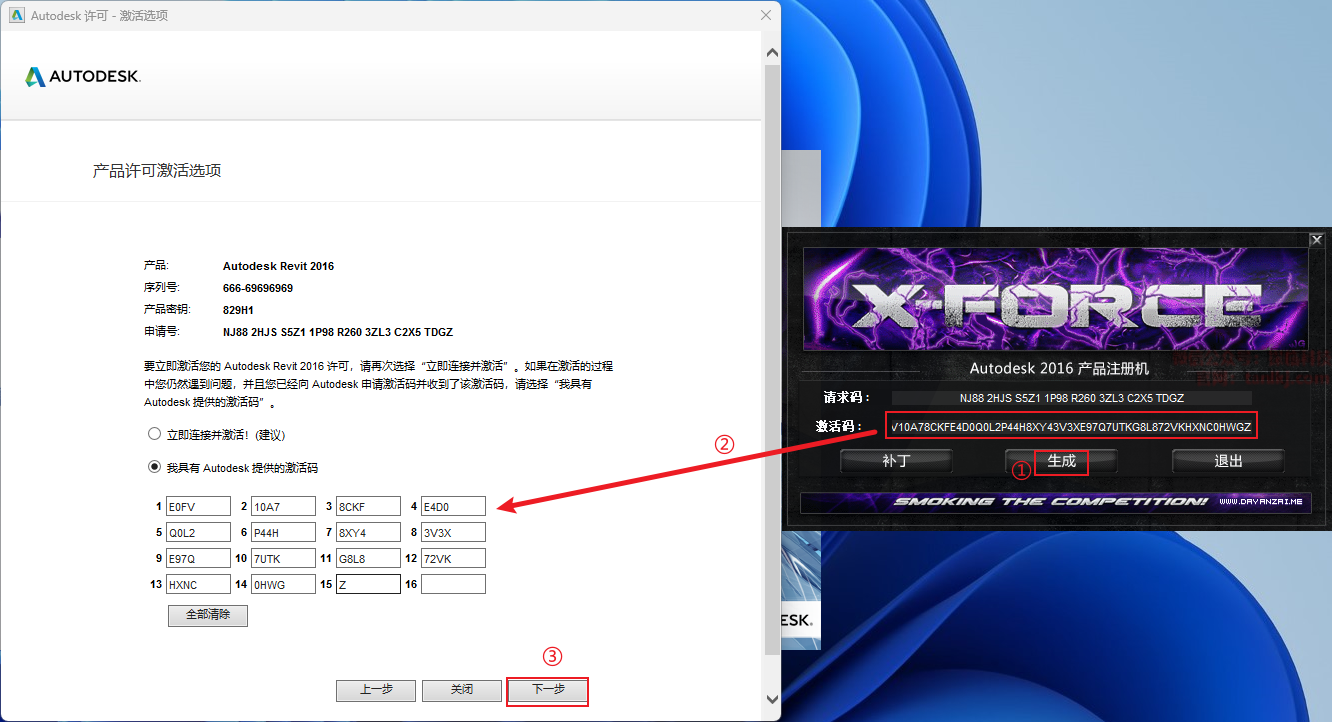Close the X-Force window with its X icon

point(1316,240)
